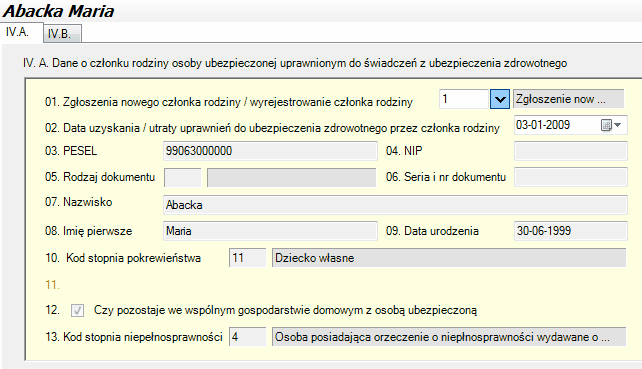Click the 'Abacka Maria' title heading

pos(59,11)
